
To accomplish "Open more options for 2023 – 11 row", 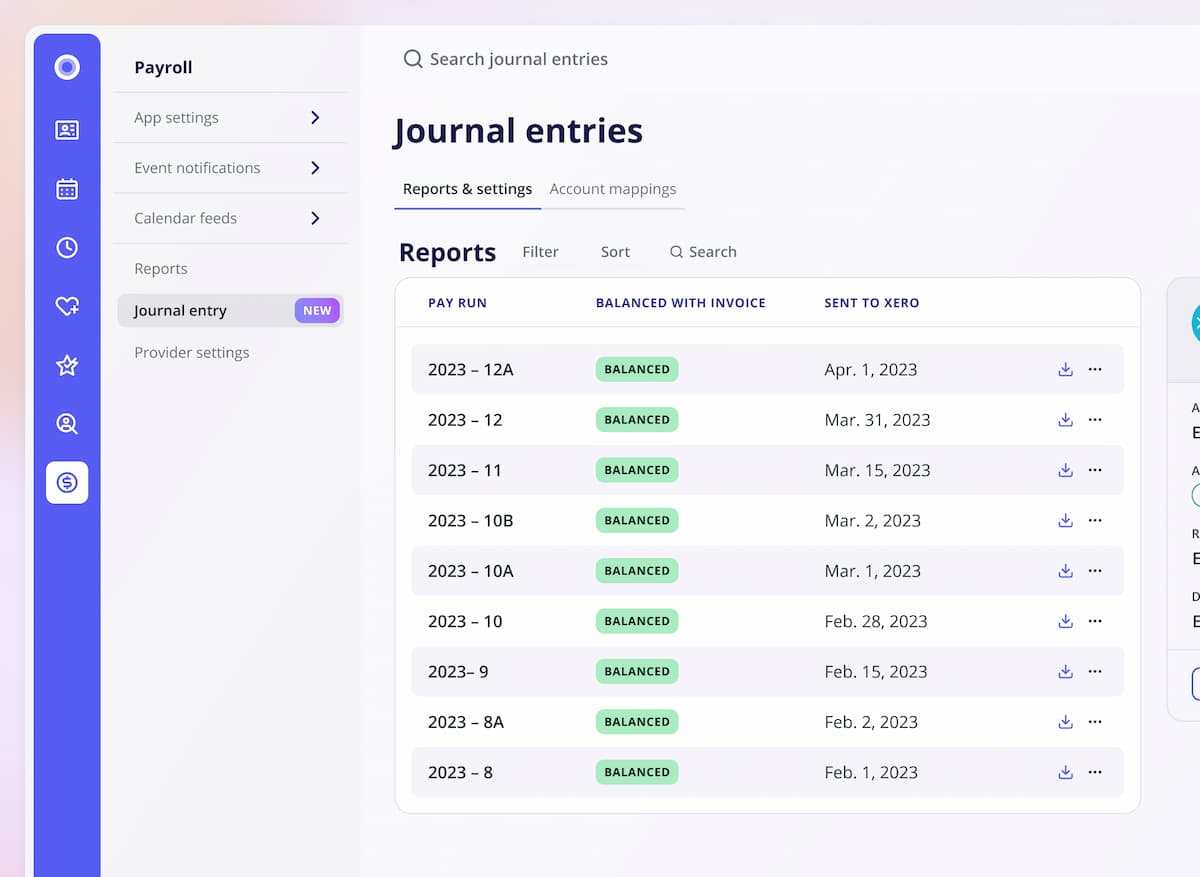I will [1095, 470].
